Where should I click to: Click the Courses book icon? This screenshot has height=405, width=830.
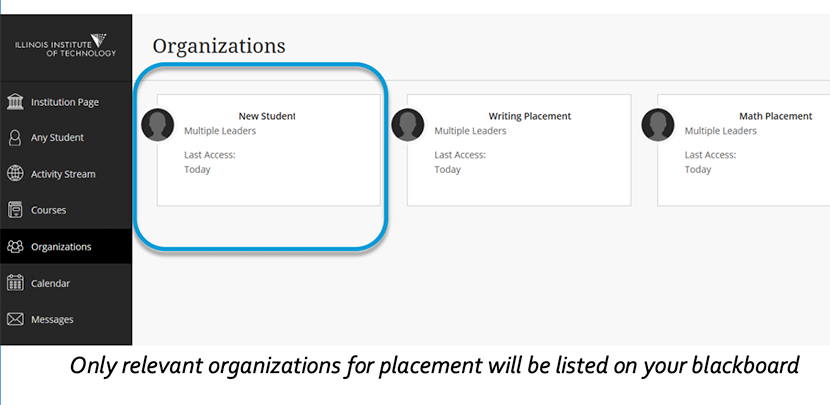tap(15, 210)
